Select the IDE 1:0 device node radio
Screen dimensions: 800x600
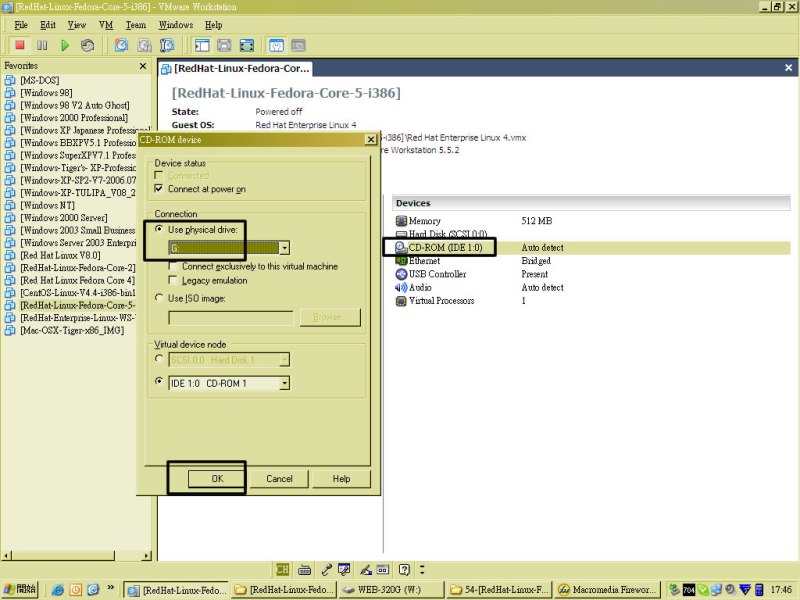point(159,381)
